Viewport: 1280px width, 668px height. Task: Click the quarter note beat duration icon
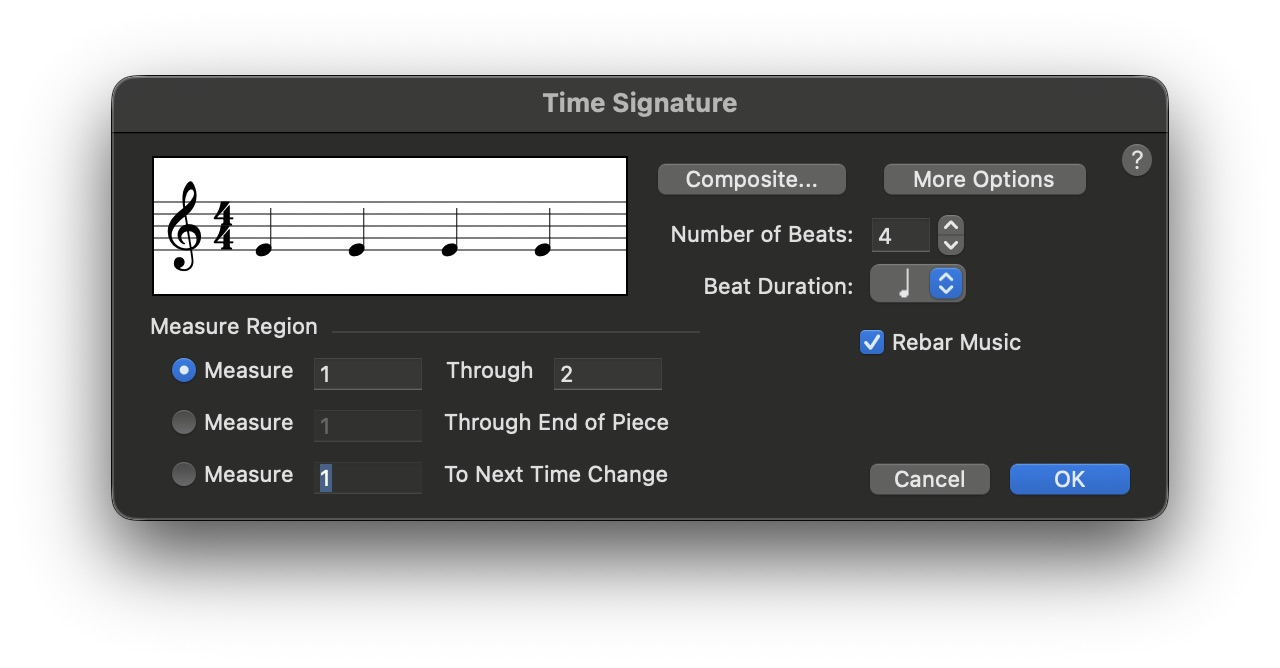(904, 285)
